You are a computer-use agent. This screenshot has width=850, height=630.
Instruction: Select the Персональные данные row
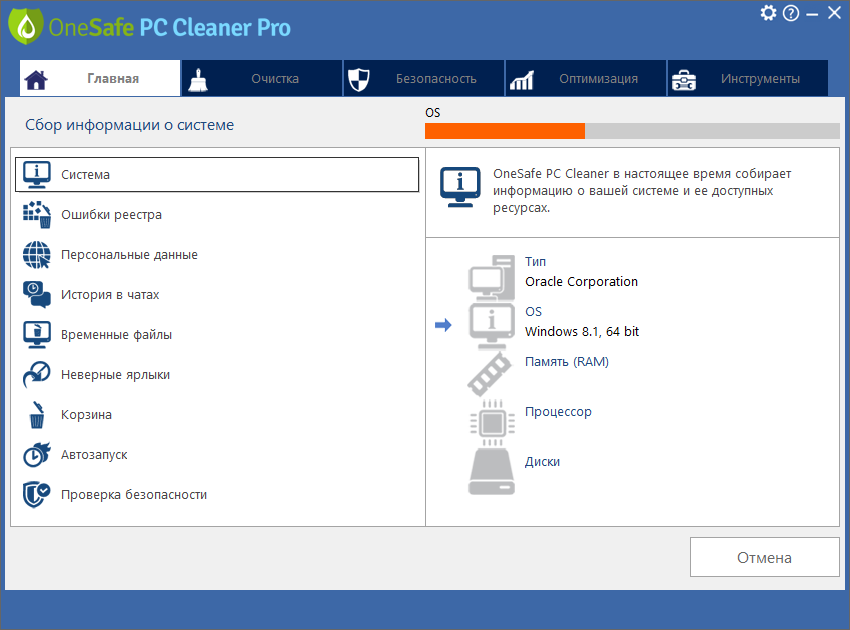[x=217, y=255]
